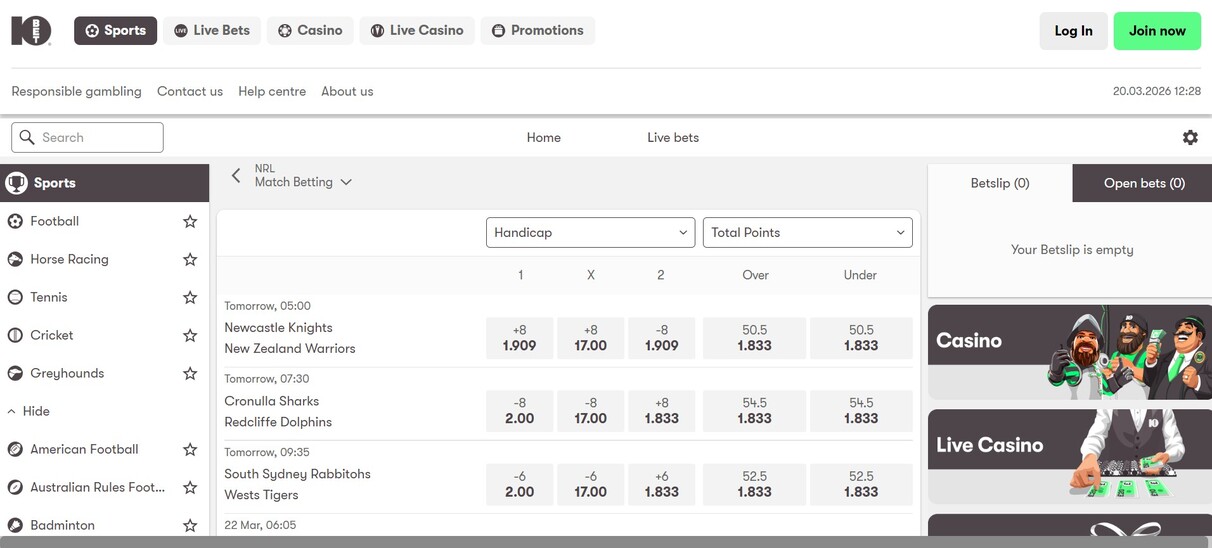
Task: Bet Cronulla Sharks -8 at 2.00
Action: pyautogui.click(x=520, y=411)
